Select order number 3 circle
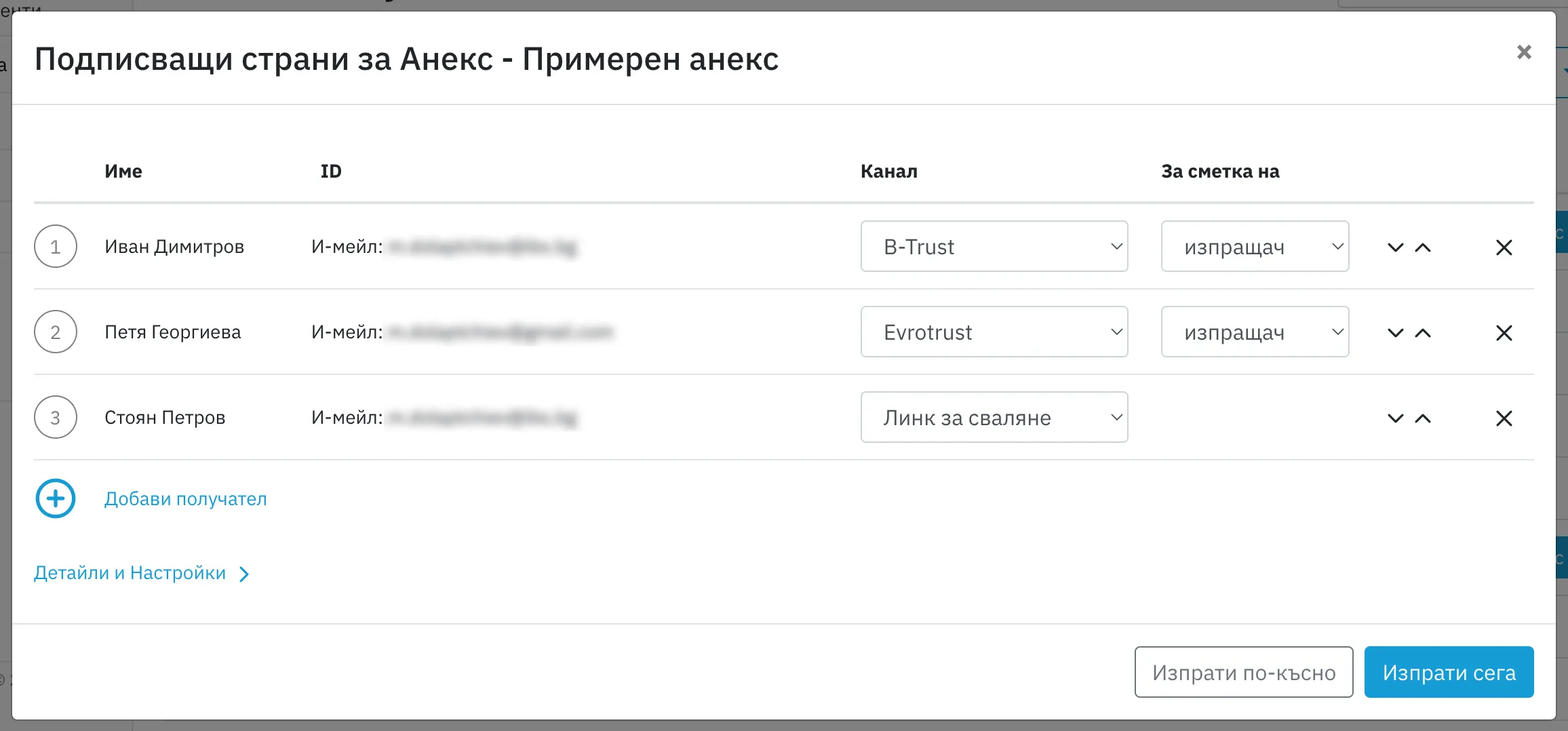Screen dimensions: 1568x731 point(56,417)
